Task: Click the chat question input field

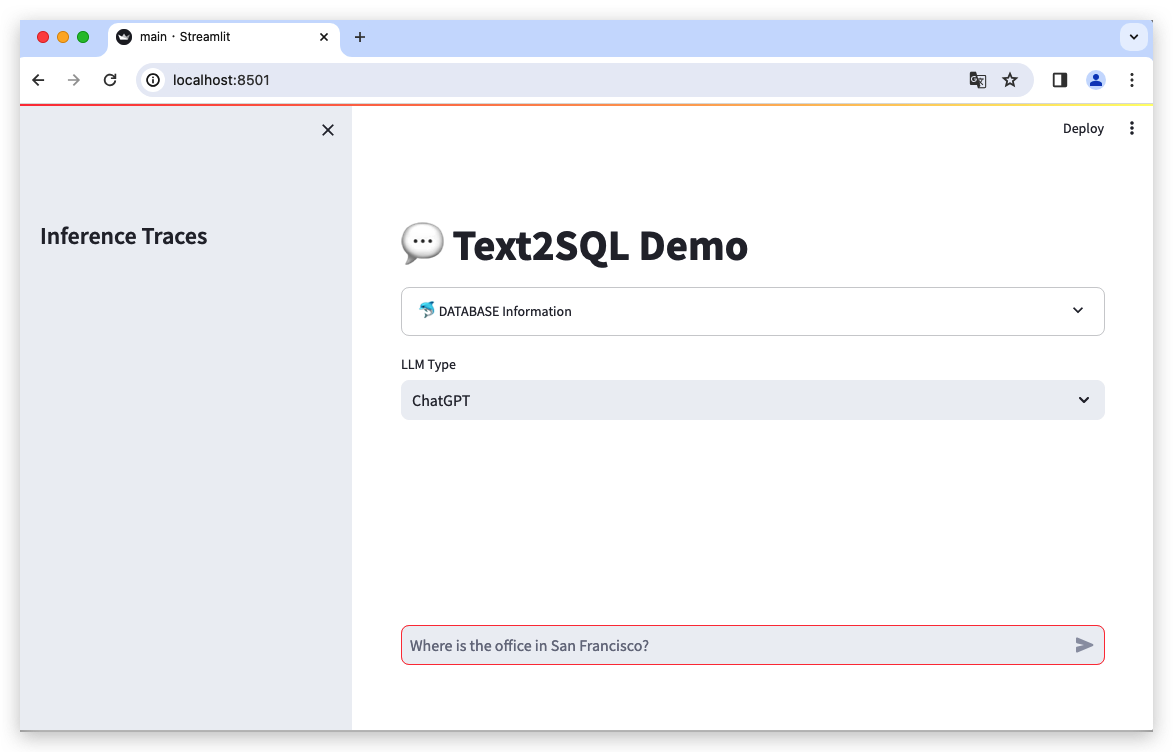Action: pyautogui.click(x=700, y=645)
